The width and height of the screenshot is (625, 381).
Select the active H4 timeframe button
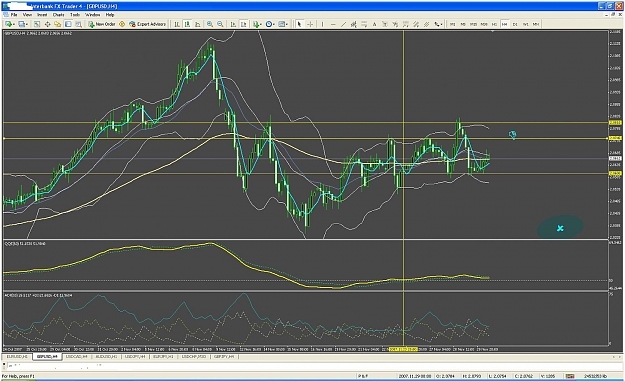point(505,24)
